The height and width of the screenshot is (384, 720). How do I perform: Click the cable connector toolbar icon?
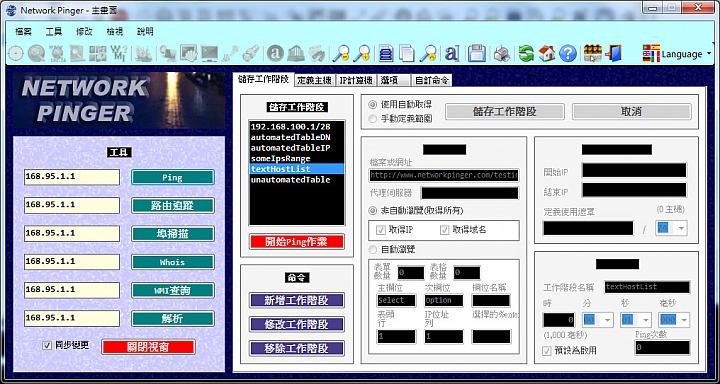coord(230,54)
